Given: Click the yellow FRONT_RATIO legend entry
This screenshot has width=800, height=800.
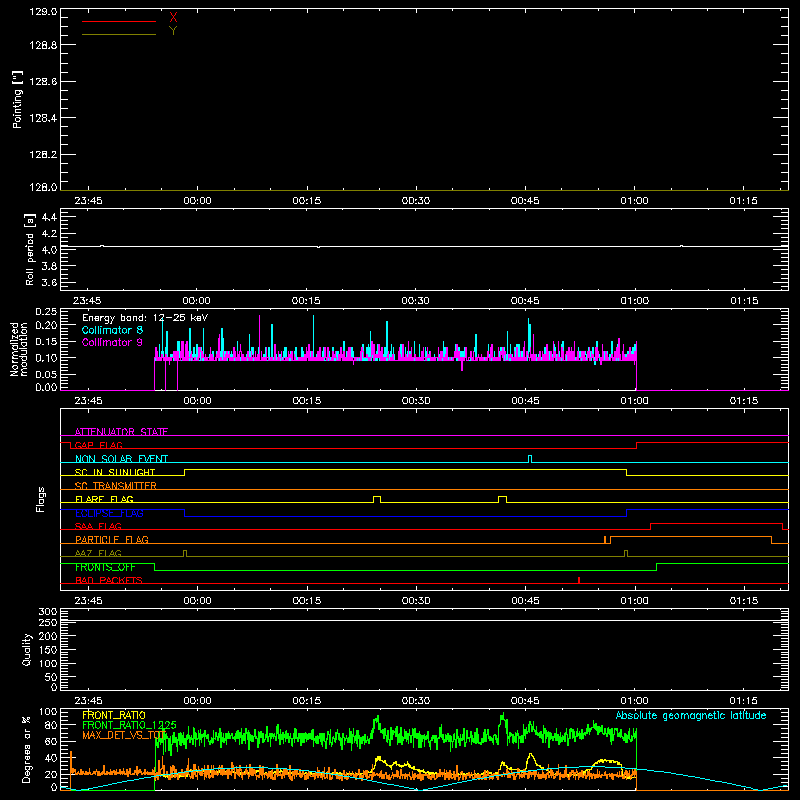Looking at the screenshot, I should (x=114, y=715).
